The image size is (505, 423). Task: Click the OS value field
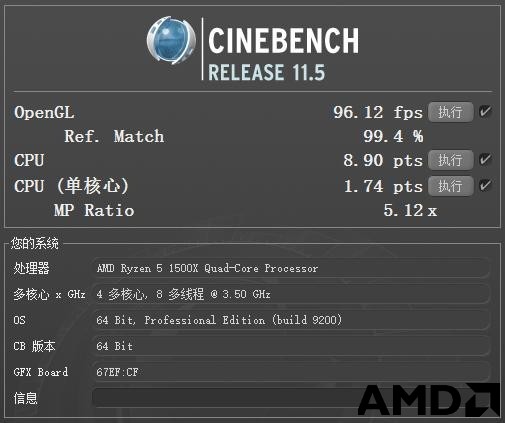pos(291,320)
